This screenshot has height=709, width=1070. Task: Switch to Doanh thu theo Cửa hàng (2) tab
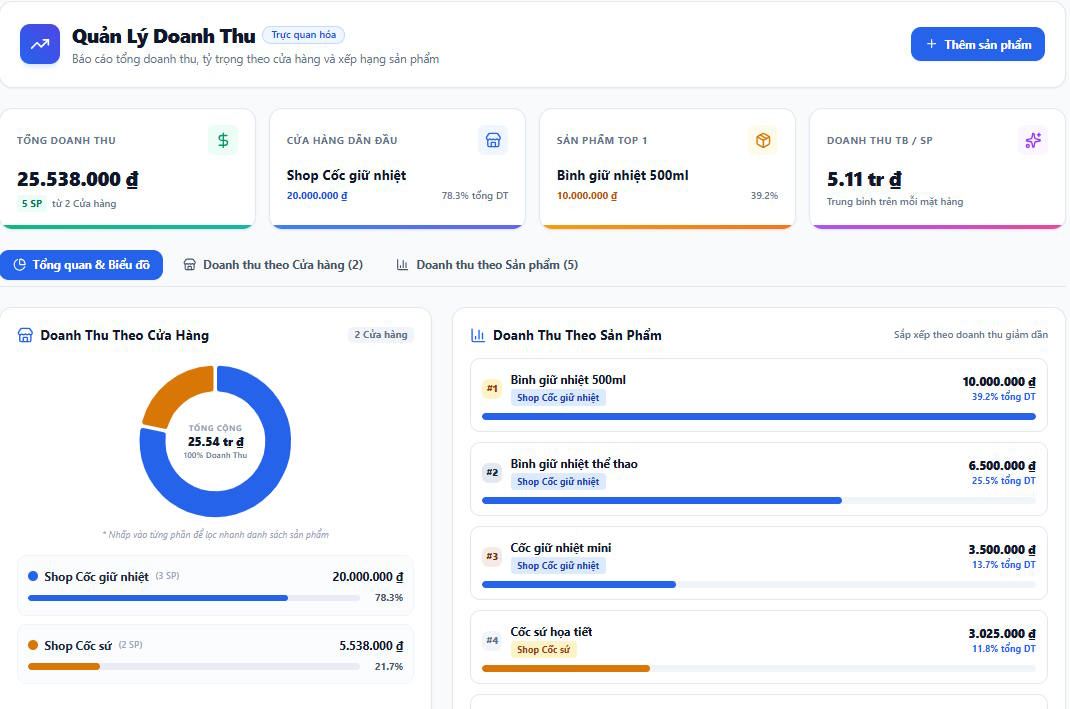point(273,265)
